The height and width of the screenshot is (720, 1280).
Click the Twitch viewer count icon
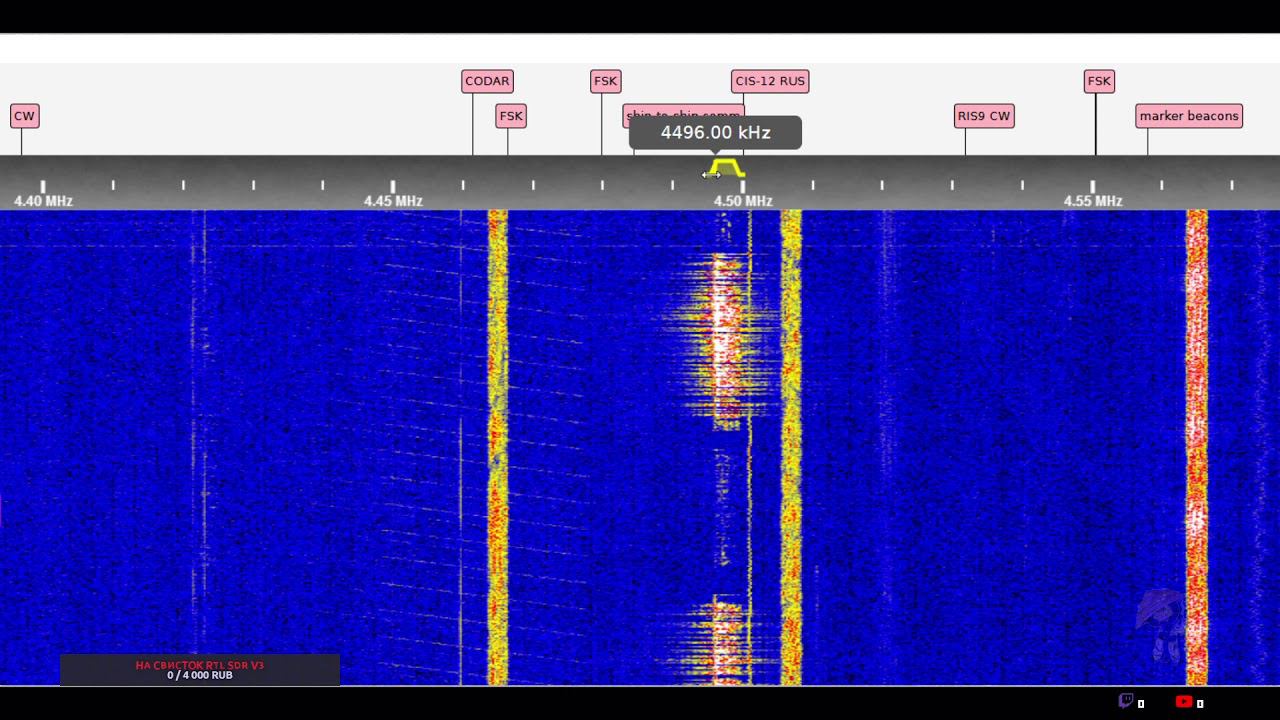(1126, 701)
